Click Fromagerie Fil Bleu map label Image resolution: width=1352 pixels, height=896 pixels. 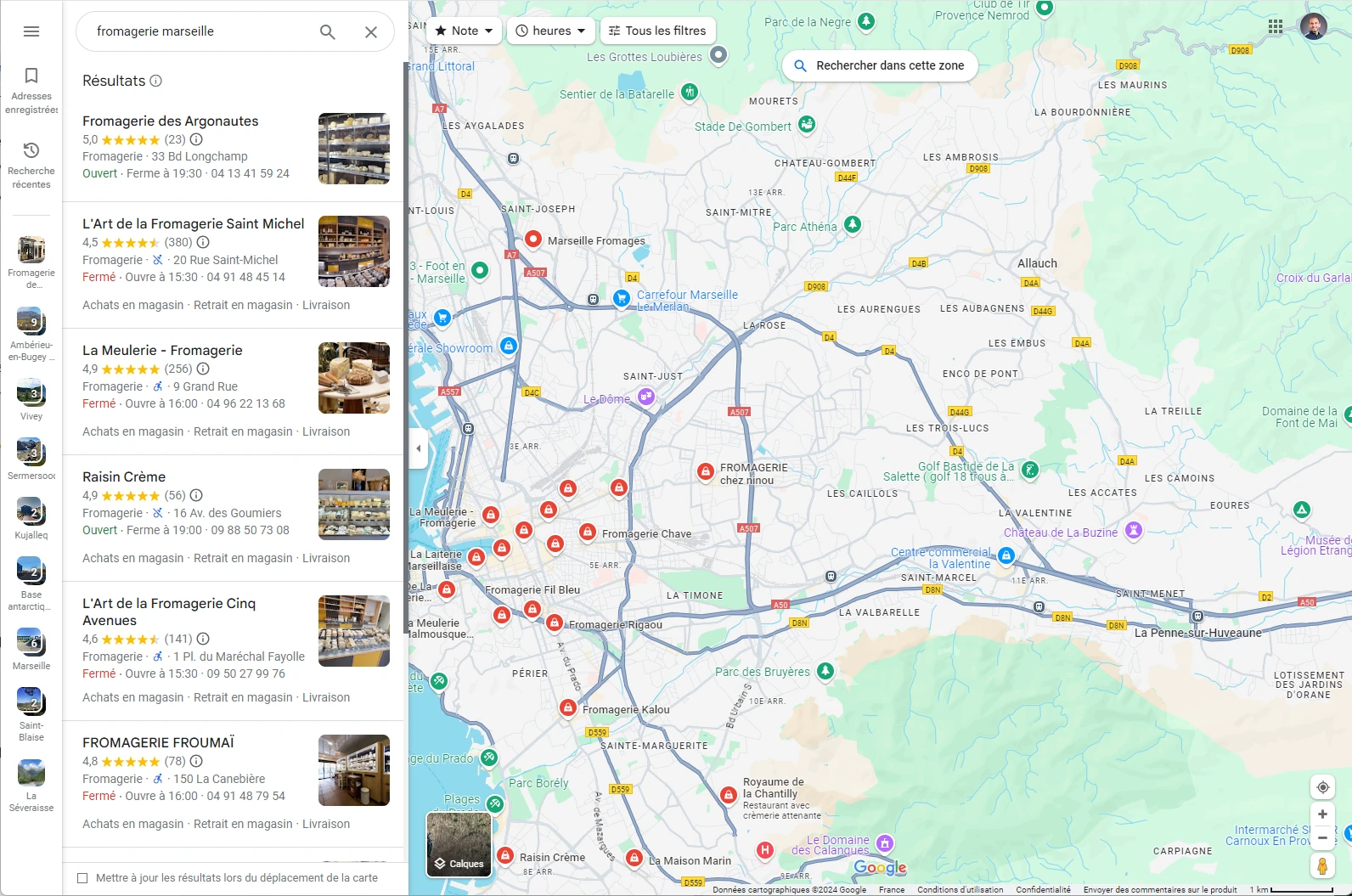tap(532, 590)
